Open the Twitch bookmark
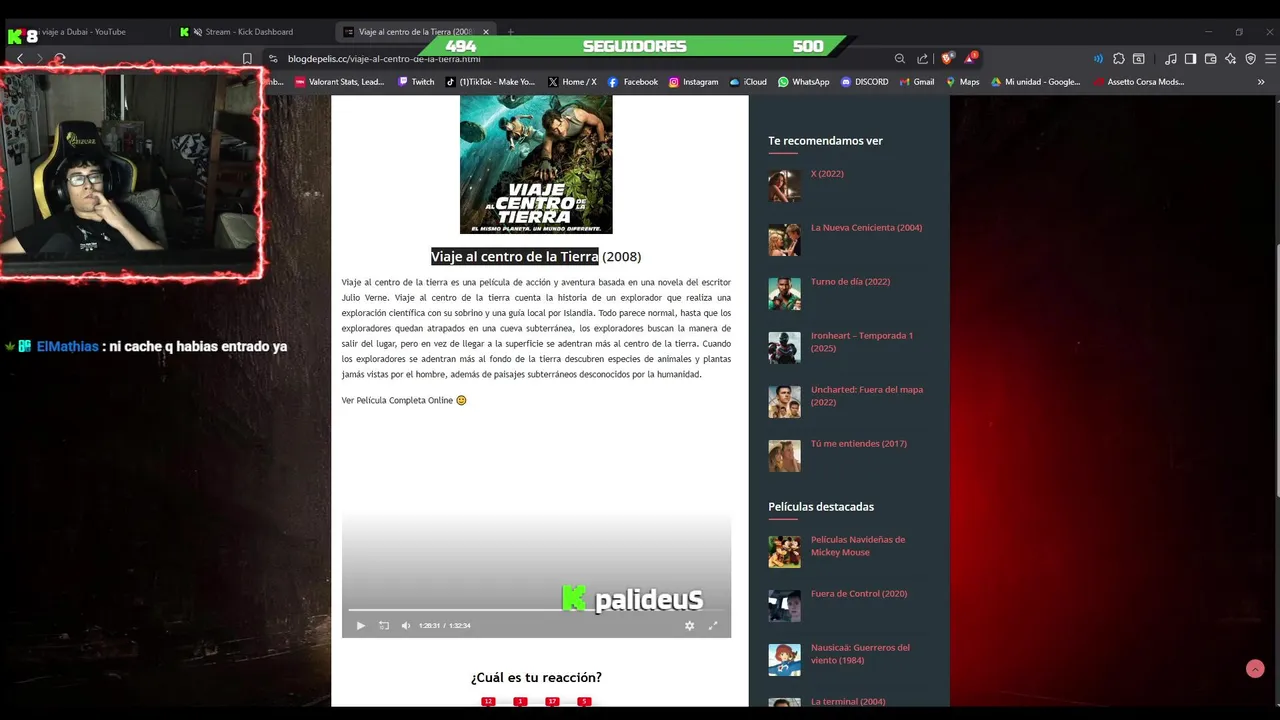 (x=416, y=82)
